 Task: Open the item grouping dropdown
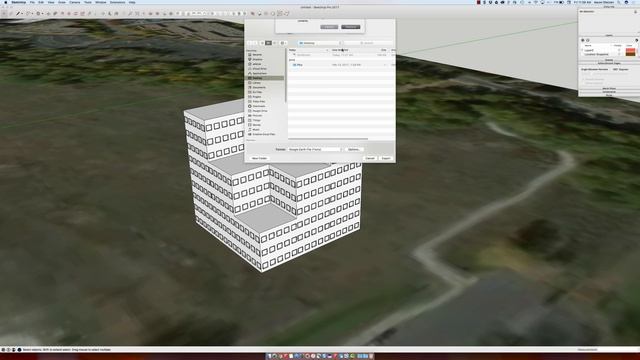282,43
